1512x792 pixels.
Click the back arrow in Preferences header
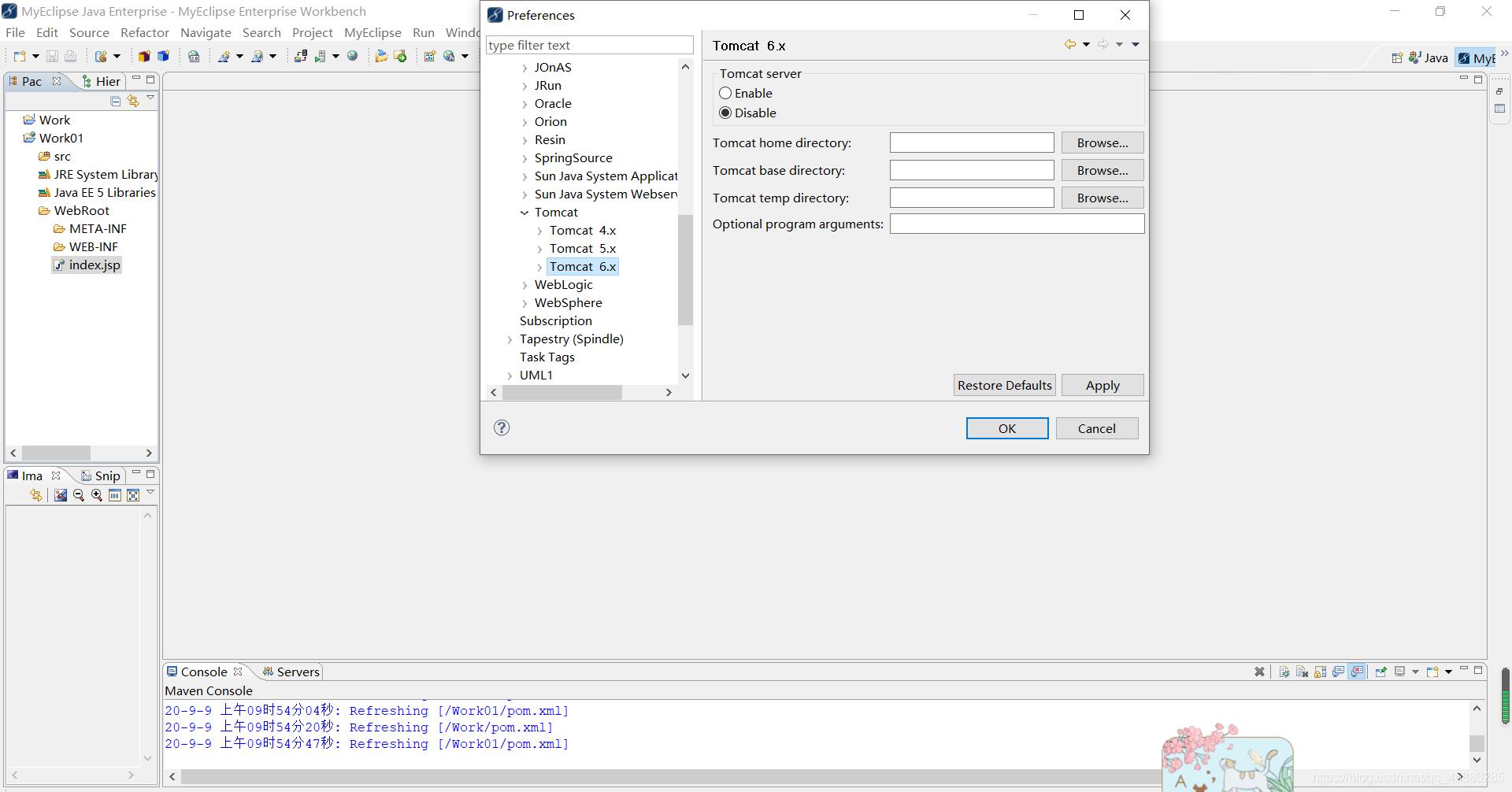(1070, 45)
